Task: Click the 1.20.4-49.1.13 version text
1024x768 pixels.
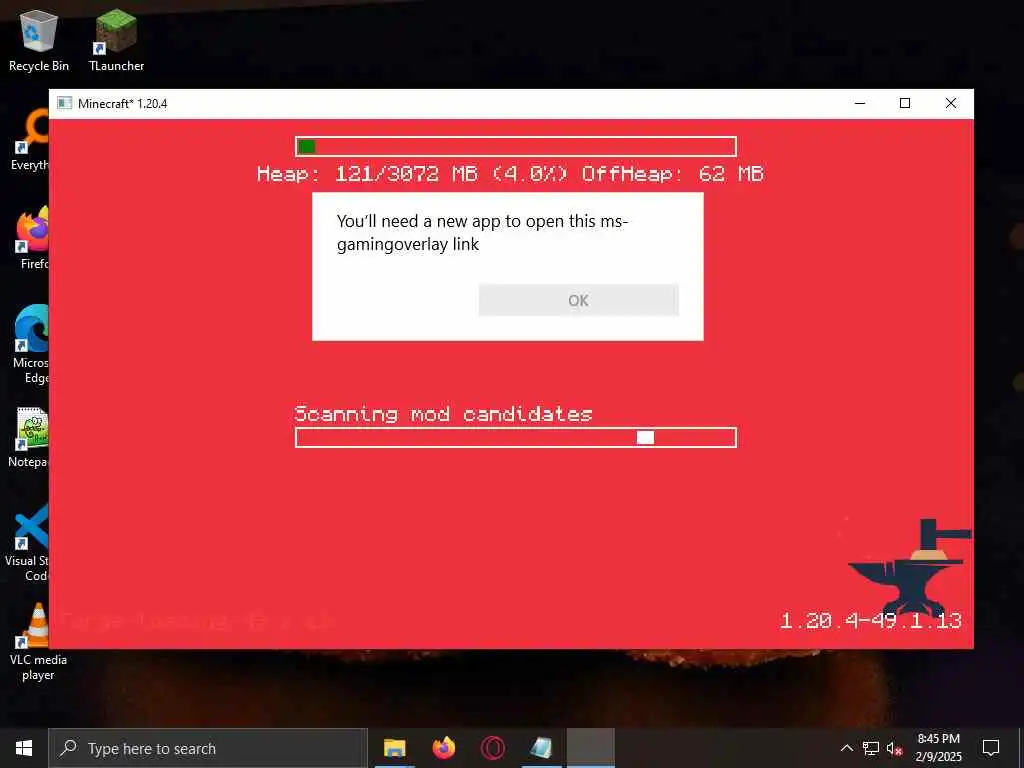Action: tap(871, 620)
